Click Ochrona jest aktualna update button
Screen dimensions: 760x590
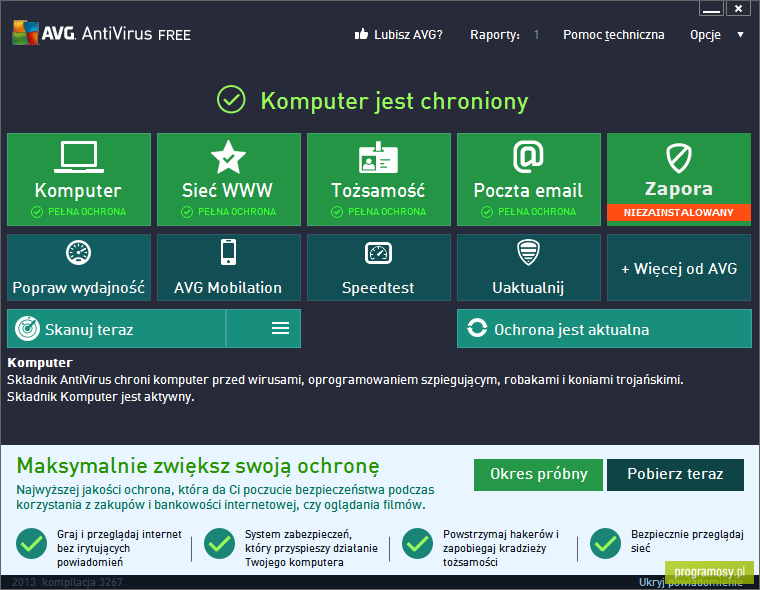[x=604, y=329]
